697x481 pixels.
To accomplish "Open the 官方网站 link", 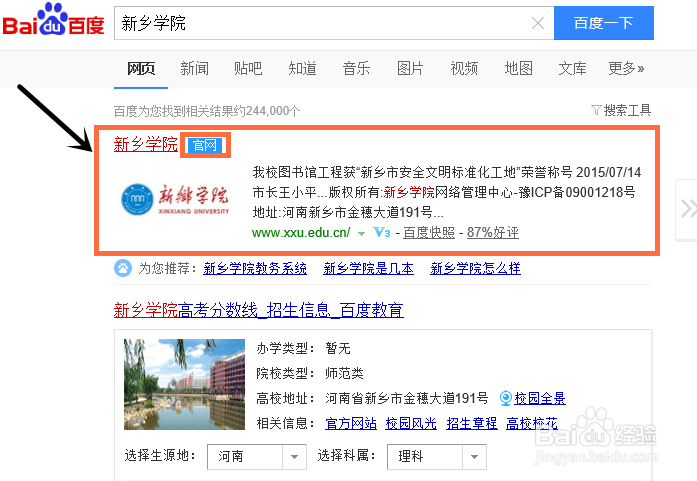I will pyautogui.click(x=351, y=423).
